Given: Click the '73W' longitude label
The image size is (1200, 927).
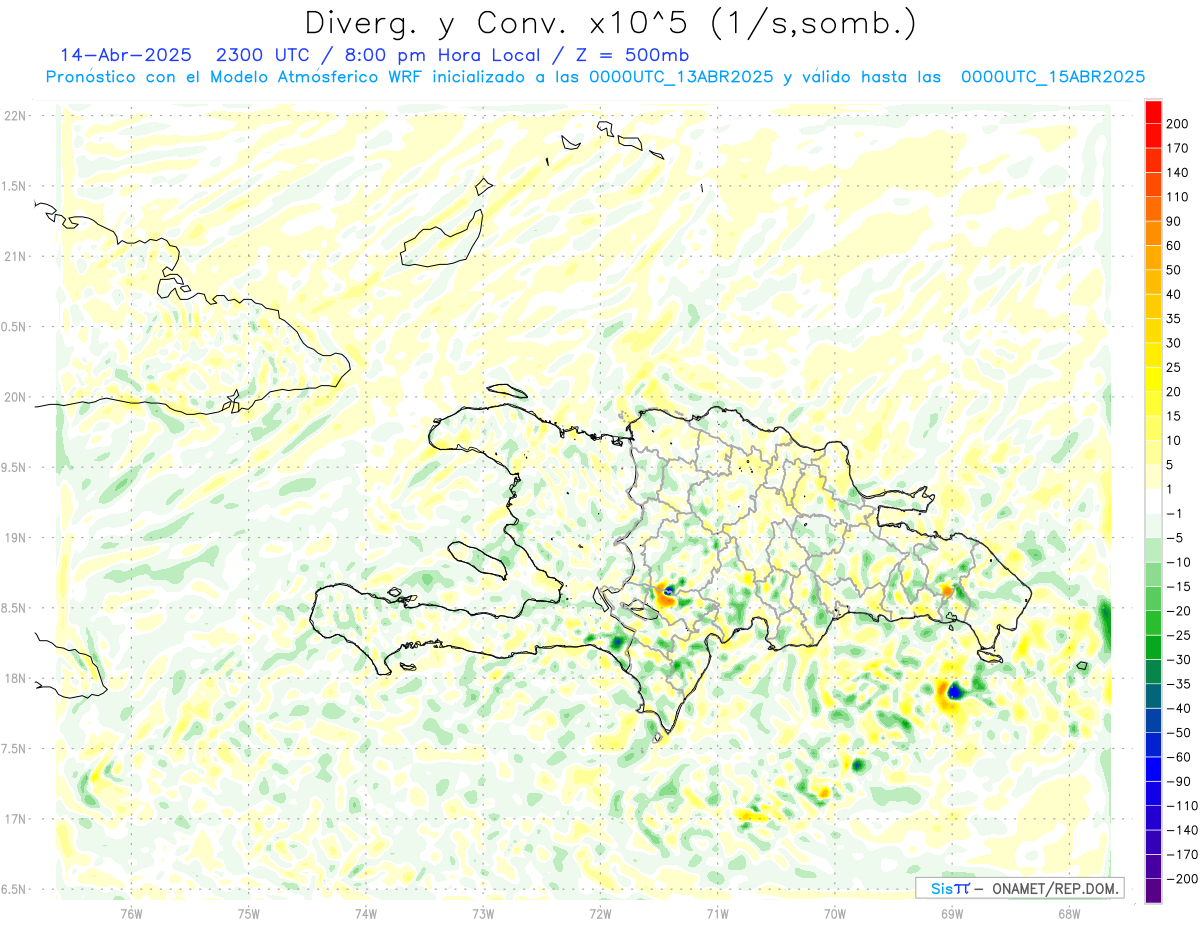Looking at the screenshot, I should 483,913.
